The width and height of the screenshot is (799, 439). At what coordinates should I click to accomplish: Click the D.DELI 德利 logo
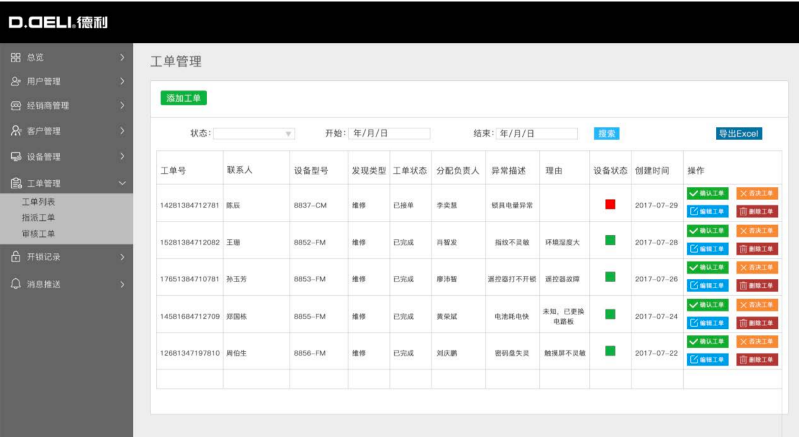click(x=58, y=22)
